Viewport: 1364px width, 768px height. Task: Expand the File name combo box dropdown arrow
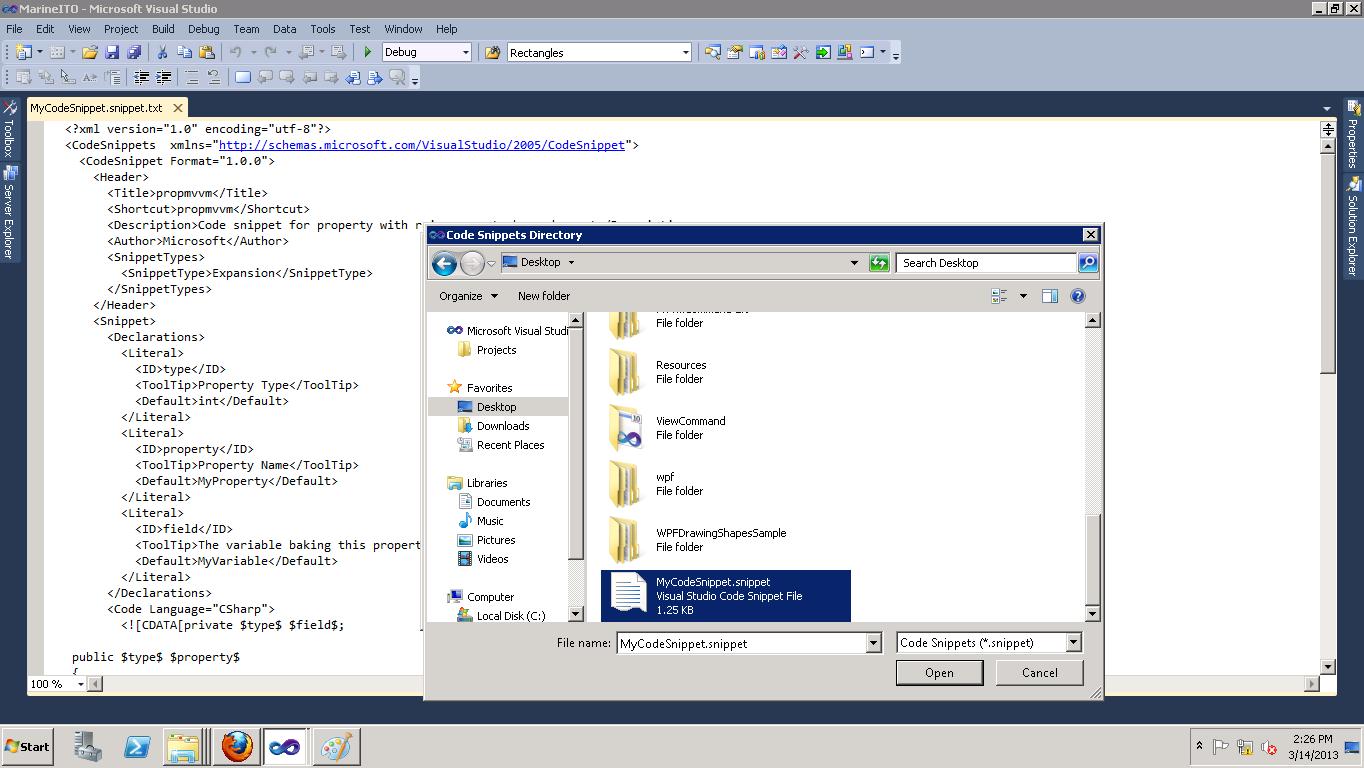873,643
